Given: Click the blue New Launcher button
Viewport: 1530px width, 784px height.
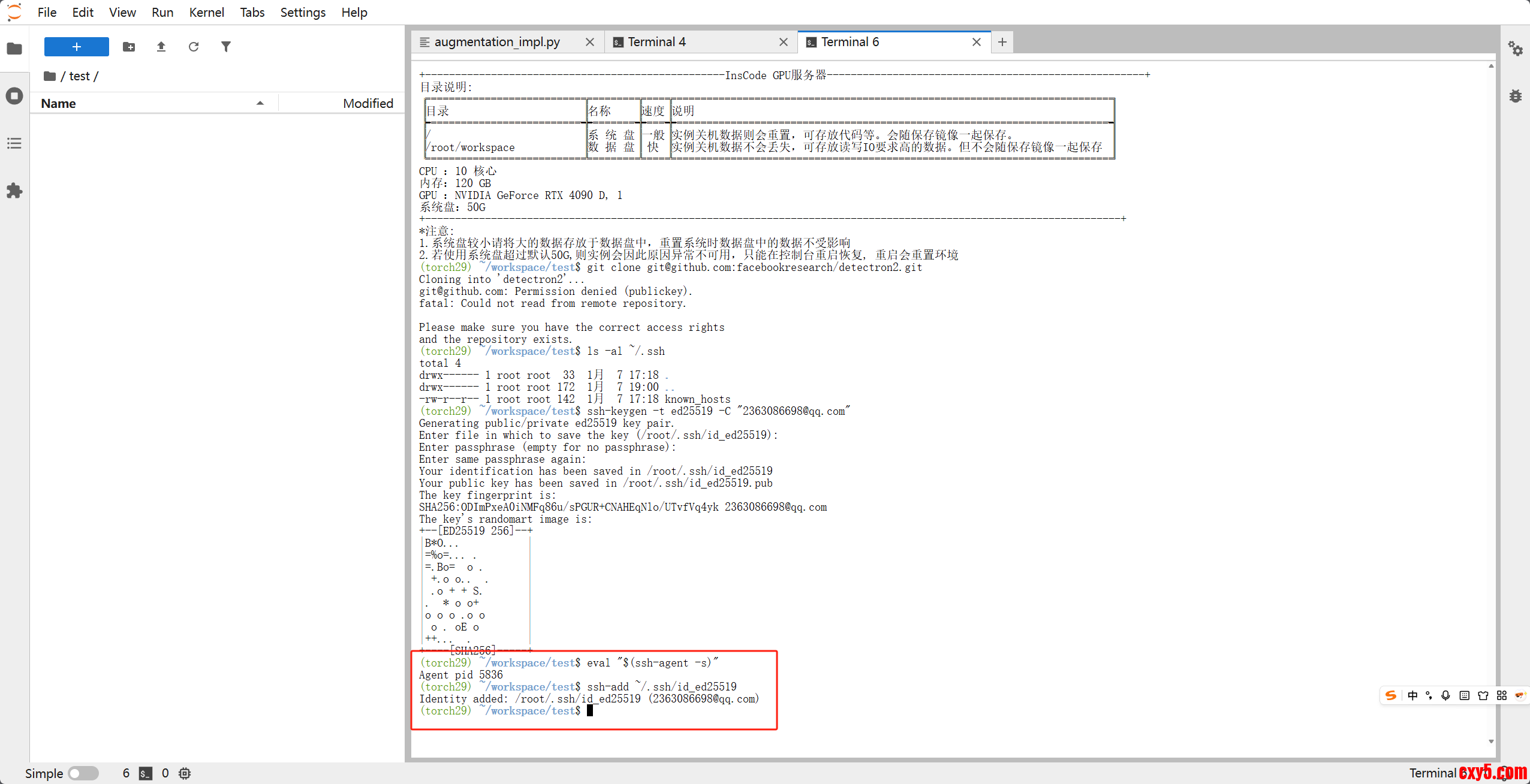Looking at the screenshot, I should (77, 47).
